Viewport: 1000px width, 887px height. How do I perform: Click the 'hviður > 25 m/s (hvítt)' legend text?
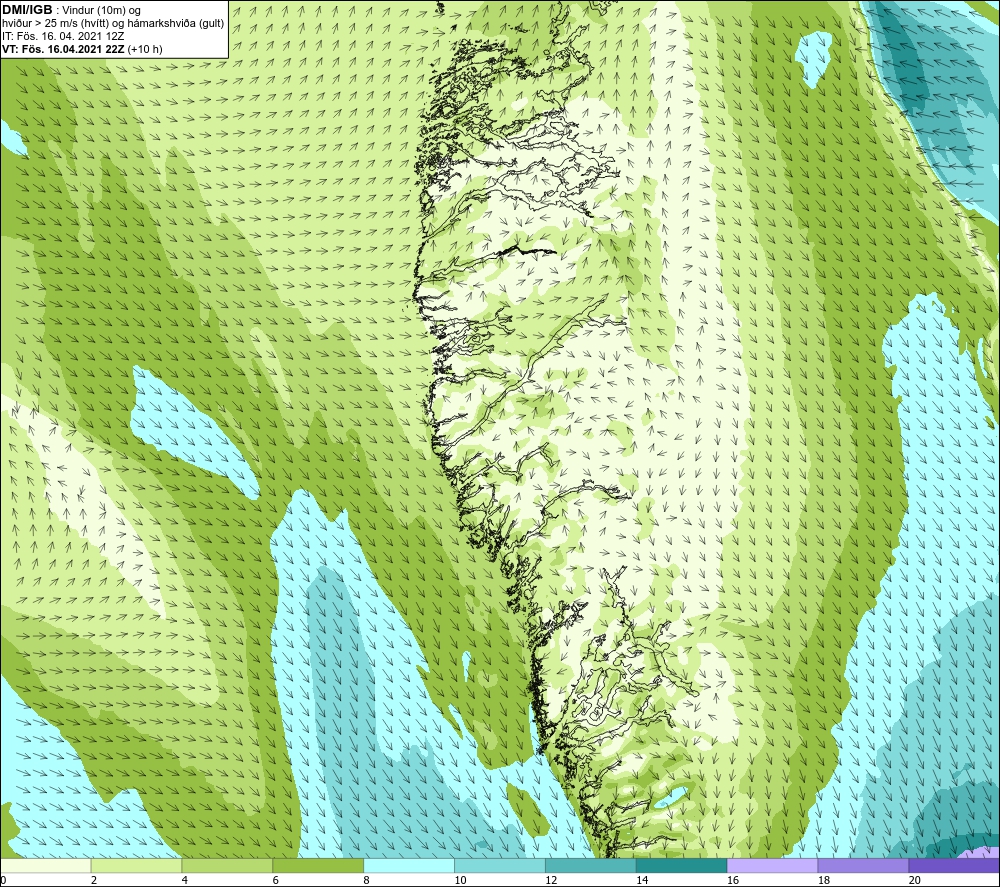tap(56, 24)
